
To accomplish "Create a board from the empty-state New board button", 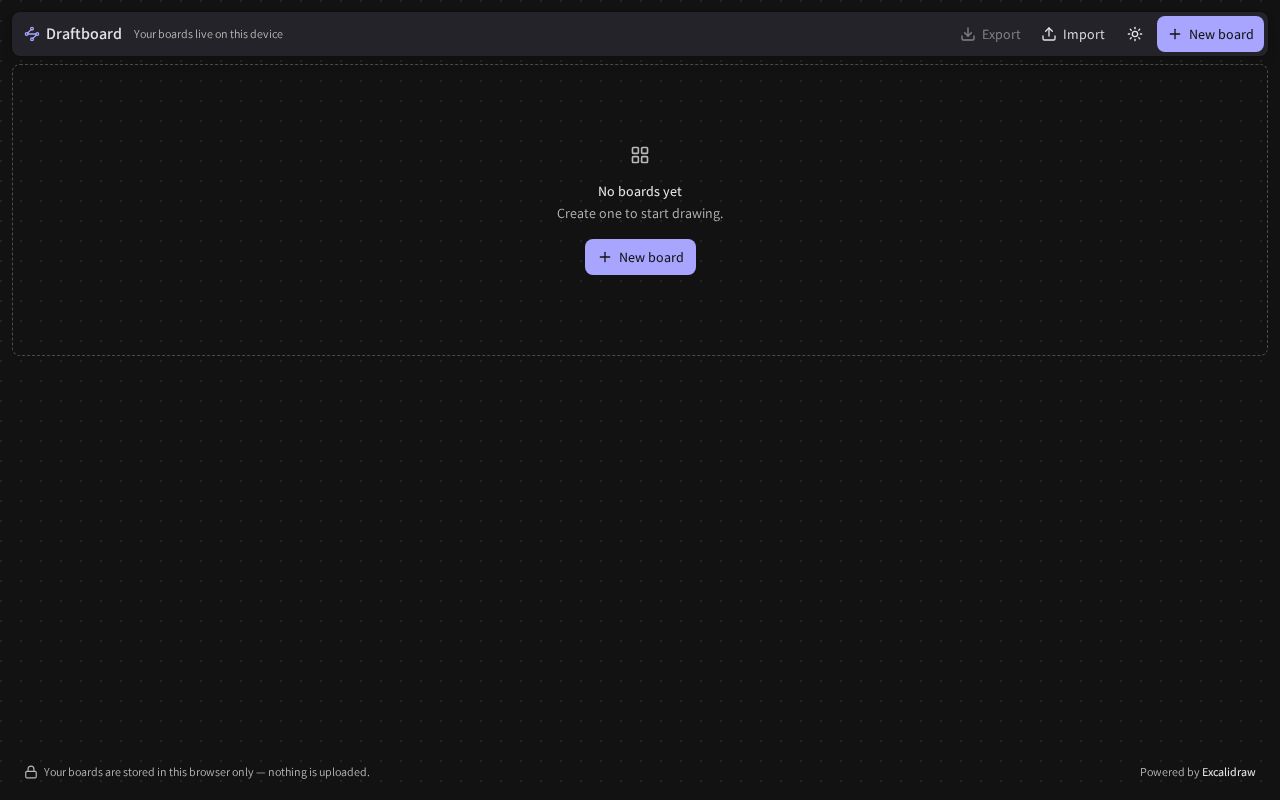I will (640, 257).
